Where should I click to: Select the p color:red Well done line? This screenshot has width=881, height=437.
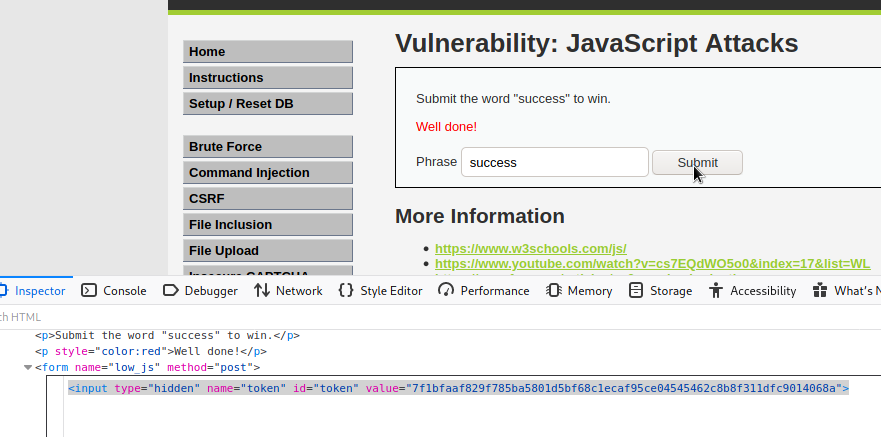[x=151, y=352]
